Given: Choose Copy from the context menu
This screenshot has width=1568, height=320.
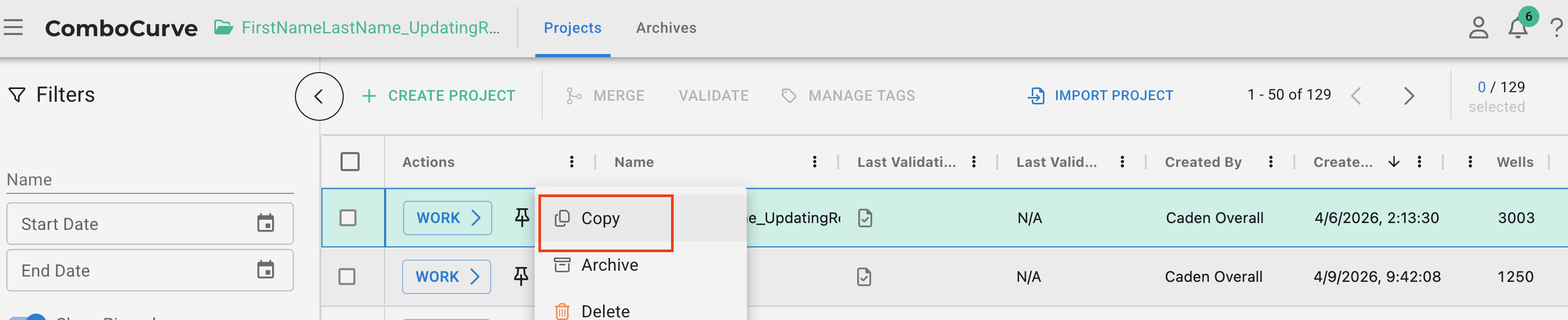Looking at the screenshot, I should click(x=599, y=218).
